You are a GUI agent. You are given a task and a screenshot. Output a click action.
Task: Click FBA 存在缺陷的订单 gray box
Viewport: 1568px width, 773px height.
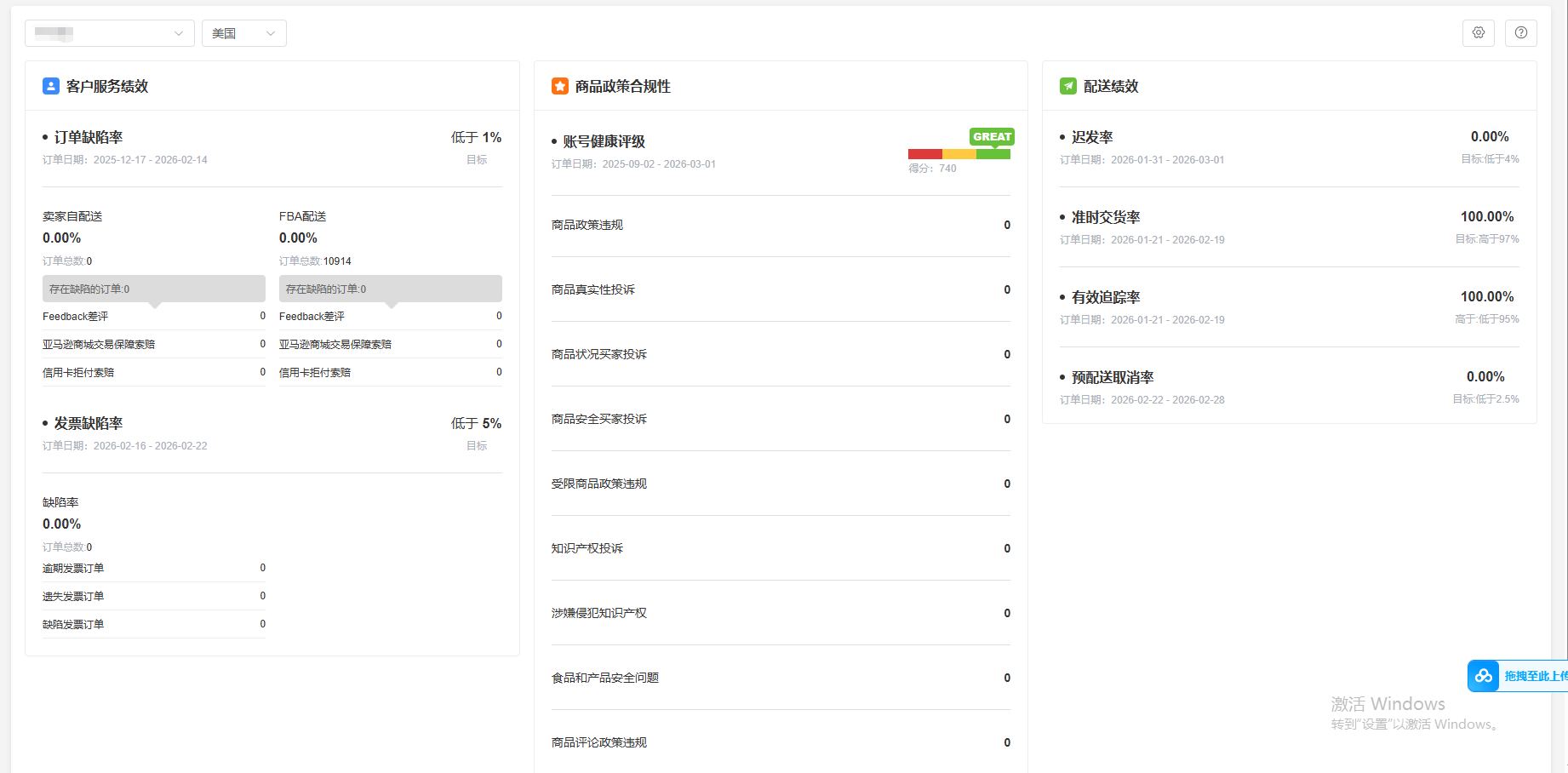click(390, 289)
